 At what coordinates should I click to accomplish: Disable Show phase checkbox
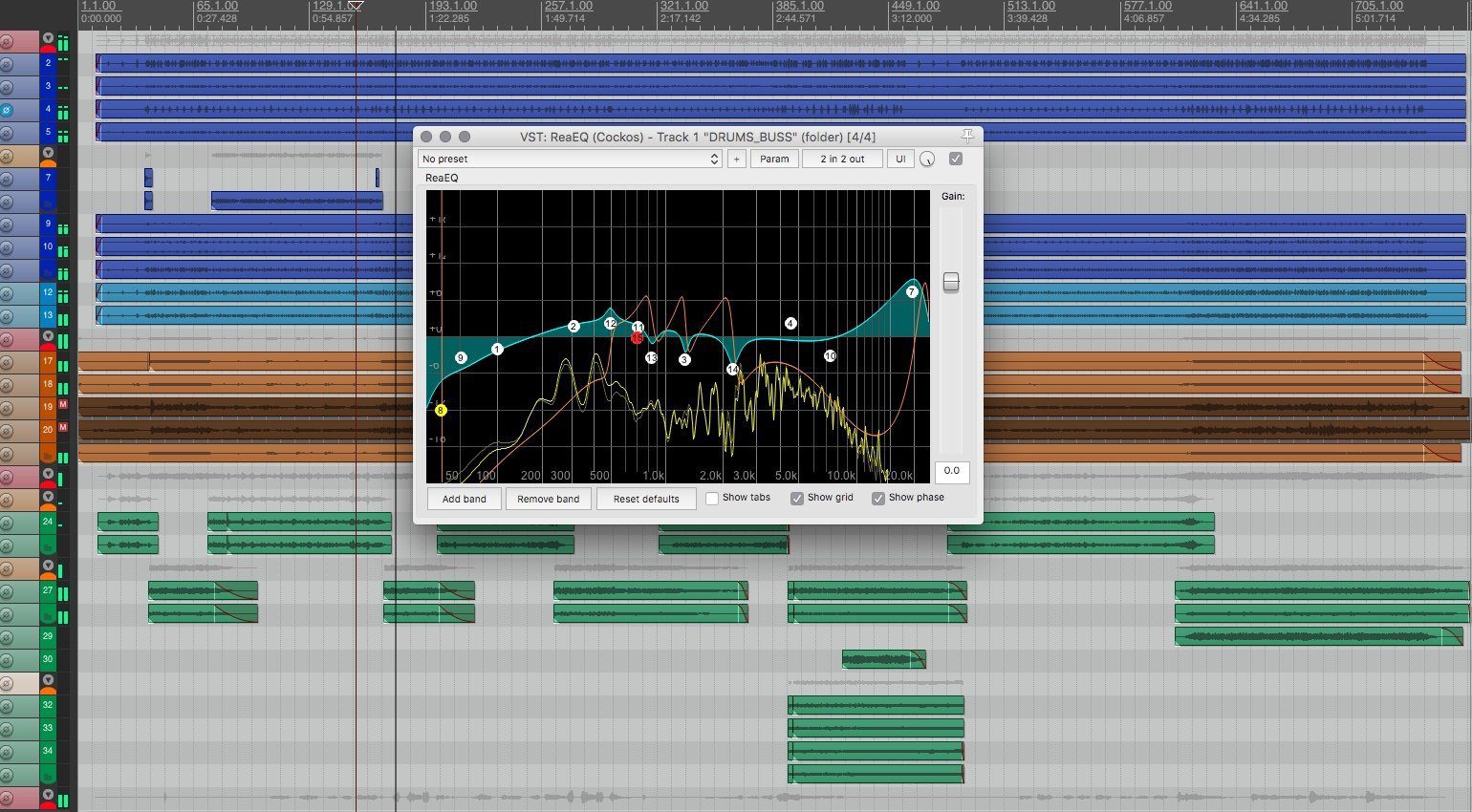(x=878, y=498)
